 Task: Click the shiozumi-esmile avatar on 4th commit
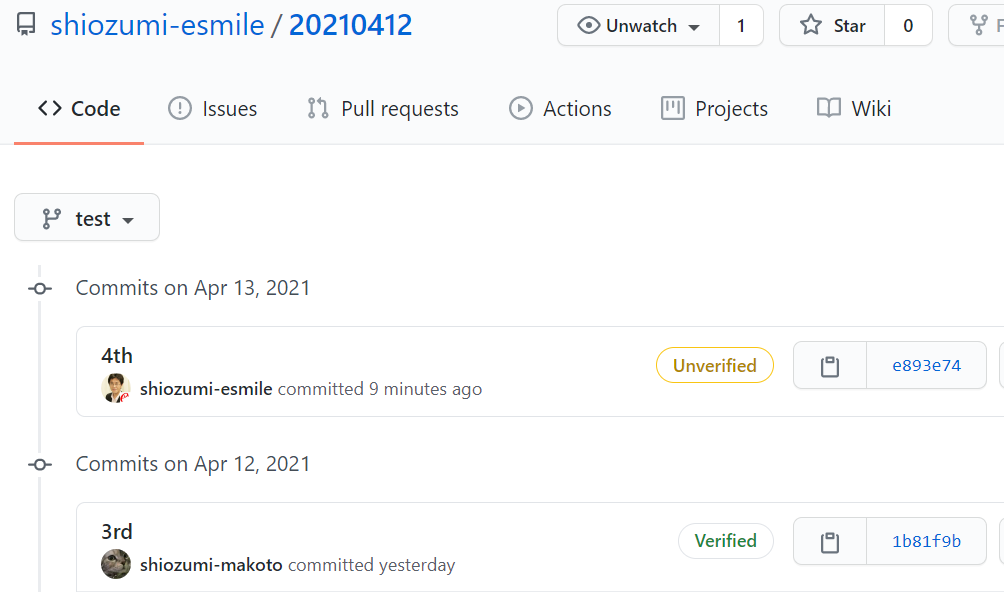pyautogui.click(x=116, y=388)
